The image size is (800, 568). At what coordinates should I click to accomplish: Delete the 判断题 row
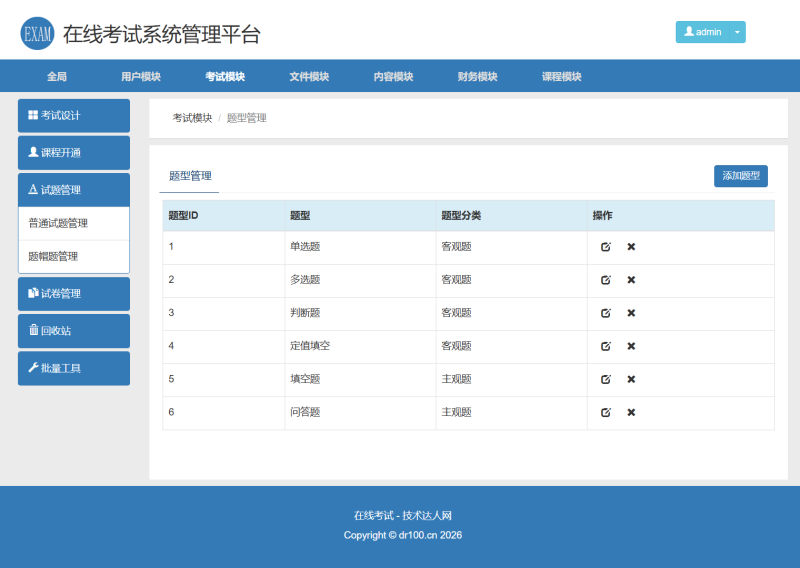(631, 313)
